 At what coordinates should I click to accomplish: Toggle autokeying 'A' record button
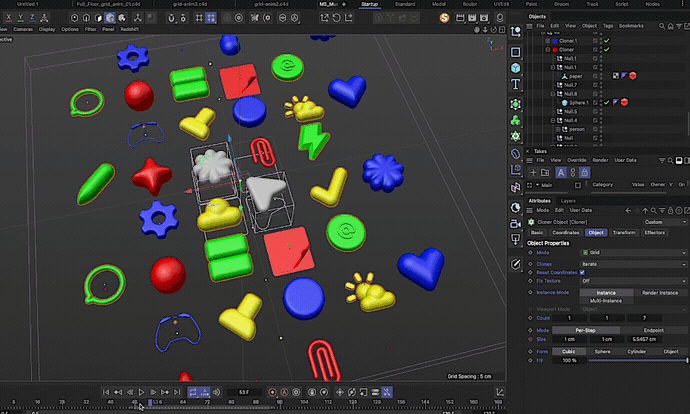284,392
